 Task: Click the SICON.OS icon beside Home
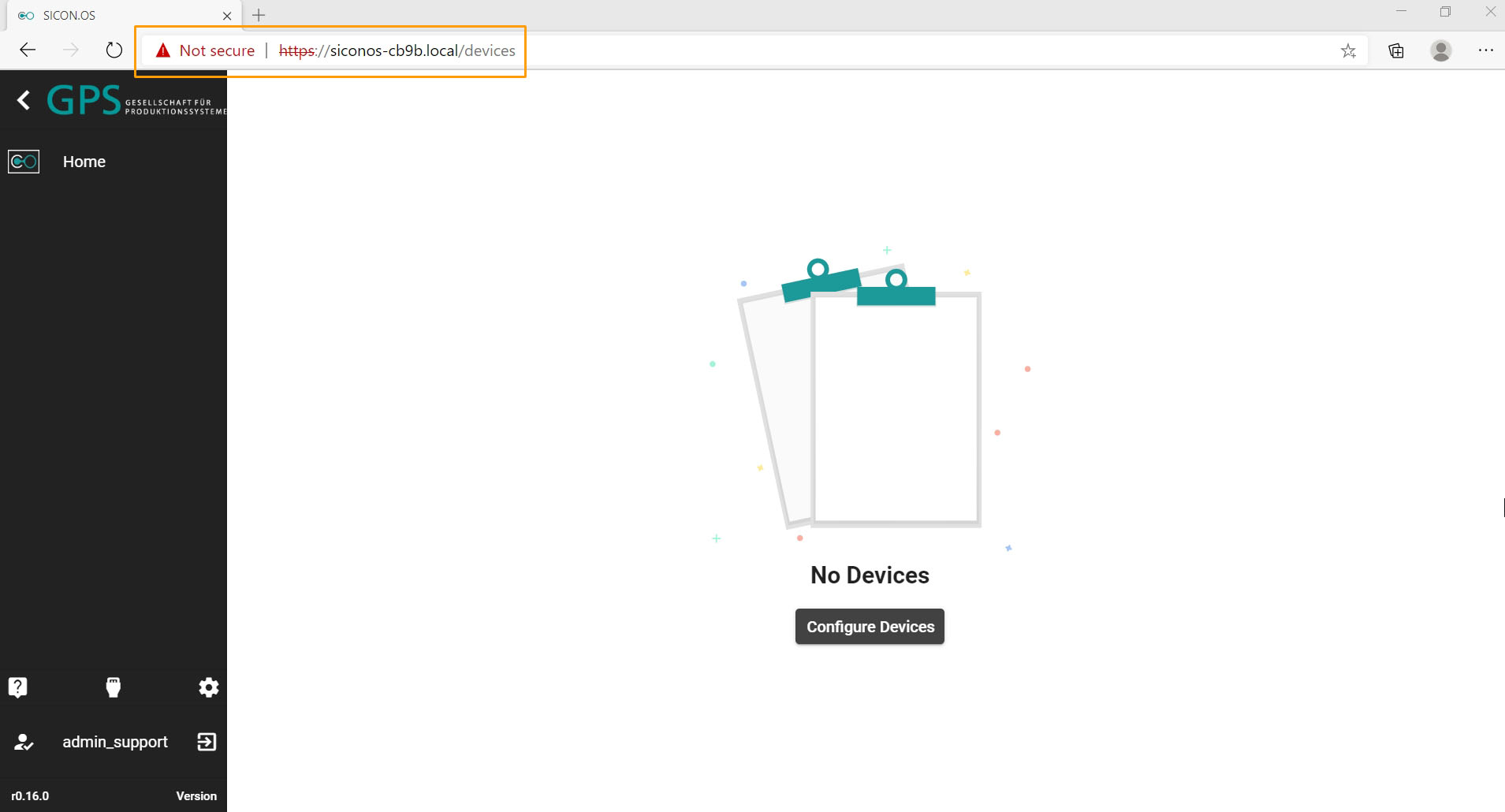click(x=24, y=162)
